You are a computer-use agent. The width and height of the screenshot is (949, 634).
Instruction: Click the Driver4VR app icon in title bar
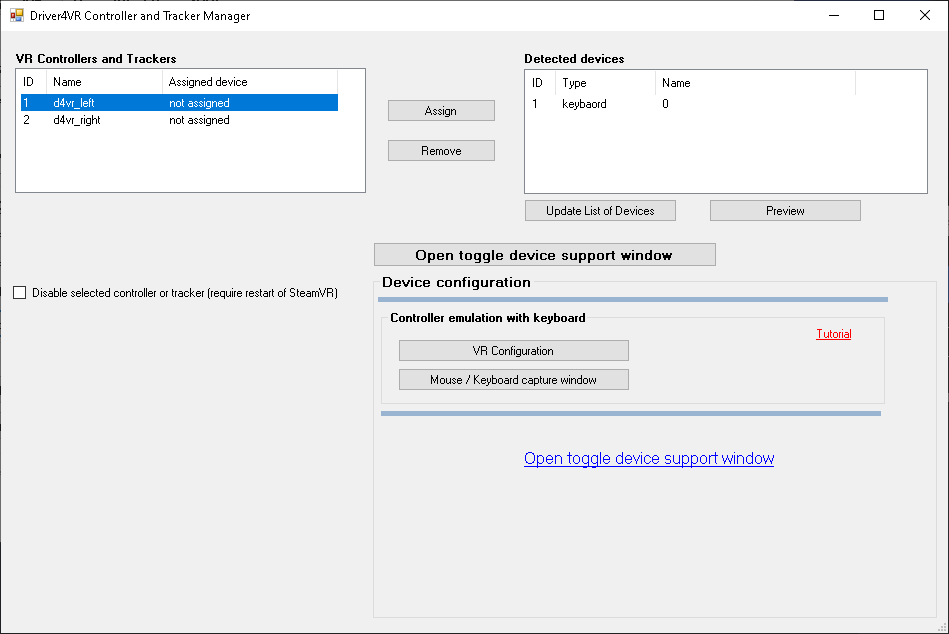tap(16, 16)
